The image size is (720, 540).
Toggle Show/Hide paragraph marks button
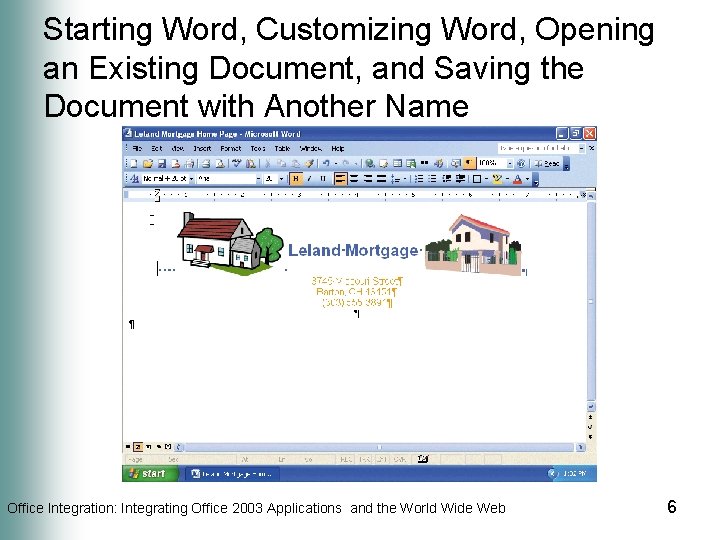pyautogui.click(x=468, y=163)
